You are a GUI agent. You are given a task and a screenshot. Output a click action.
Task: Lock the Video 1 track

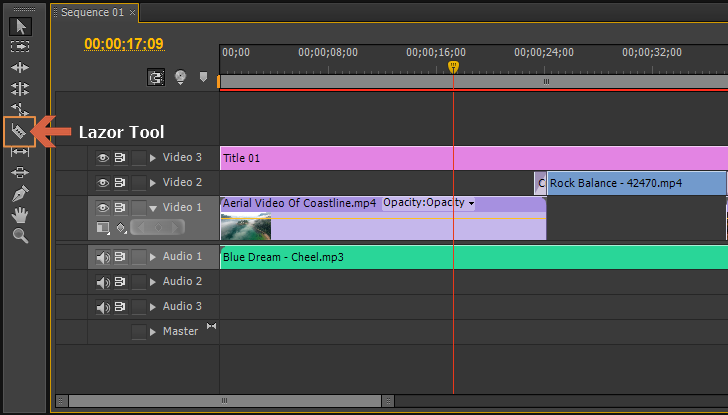pos(138,208)
